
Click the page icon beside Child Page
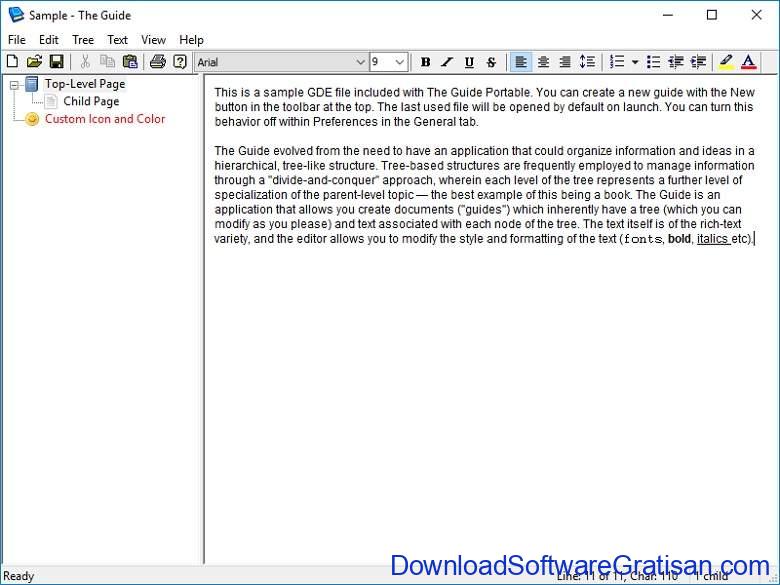click(x=51, y=101)
